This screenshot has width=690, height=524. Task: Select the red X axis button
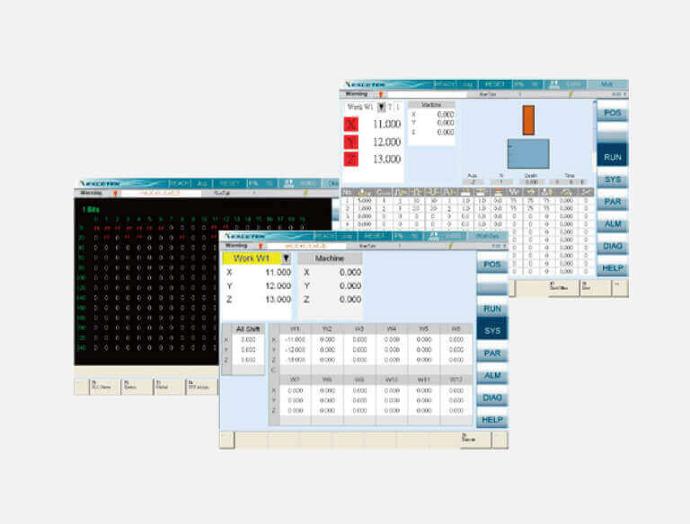point(351,124)
